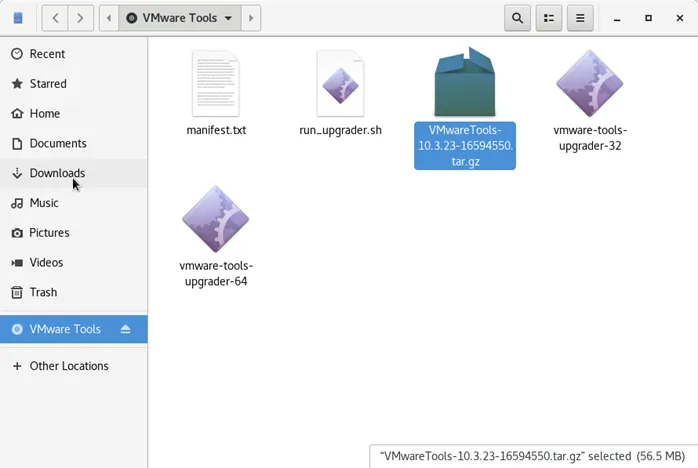Click the Home house icon
The width and height of the screenshot is (698, 468).
point(17,114)
